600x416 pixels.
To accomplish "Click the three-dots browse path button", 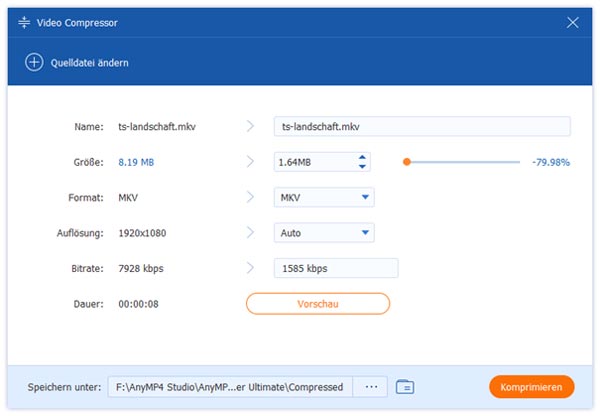I will (x=371, y=387).
